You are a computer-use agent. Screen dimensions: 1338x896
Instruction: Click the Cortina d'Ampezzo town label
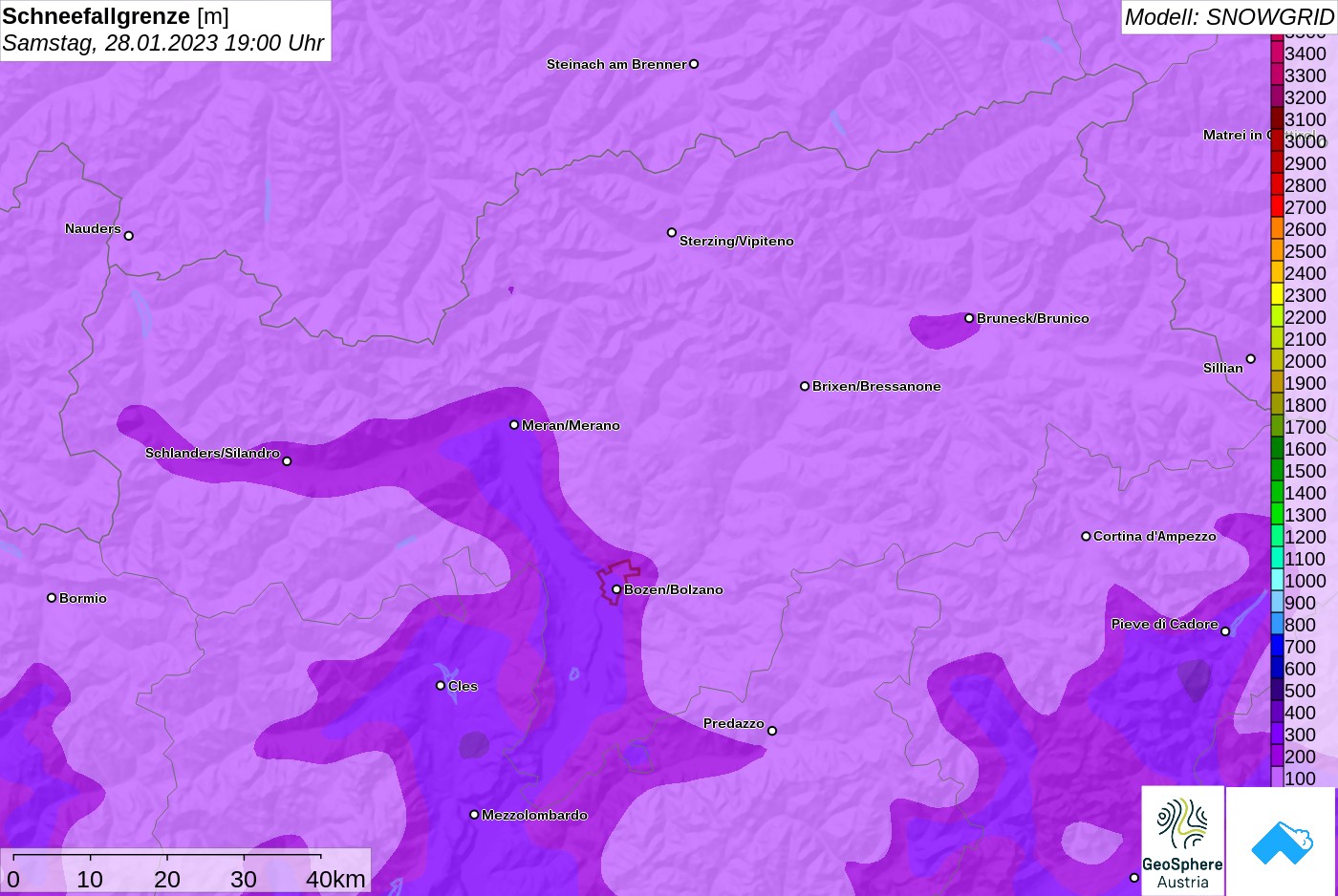(1155, 536)
